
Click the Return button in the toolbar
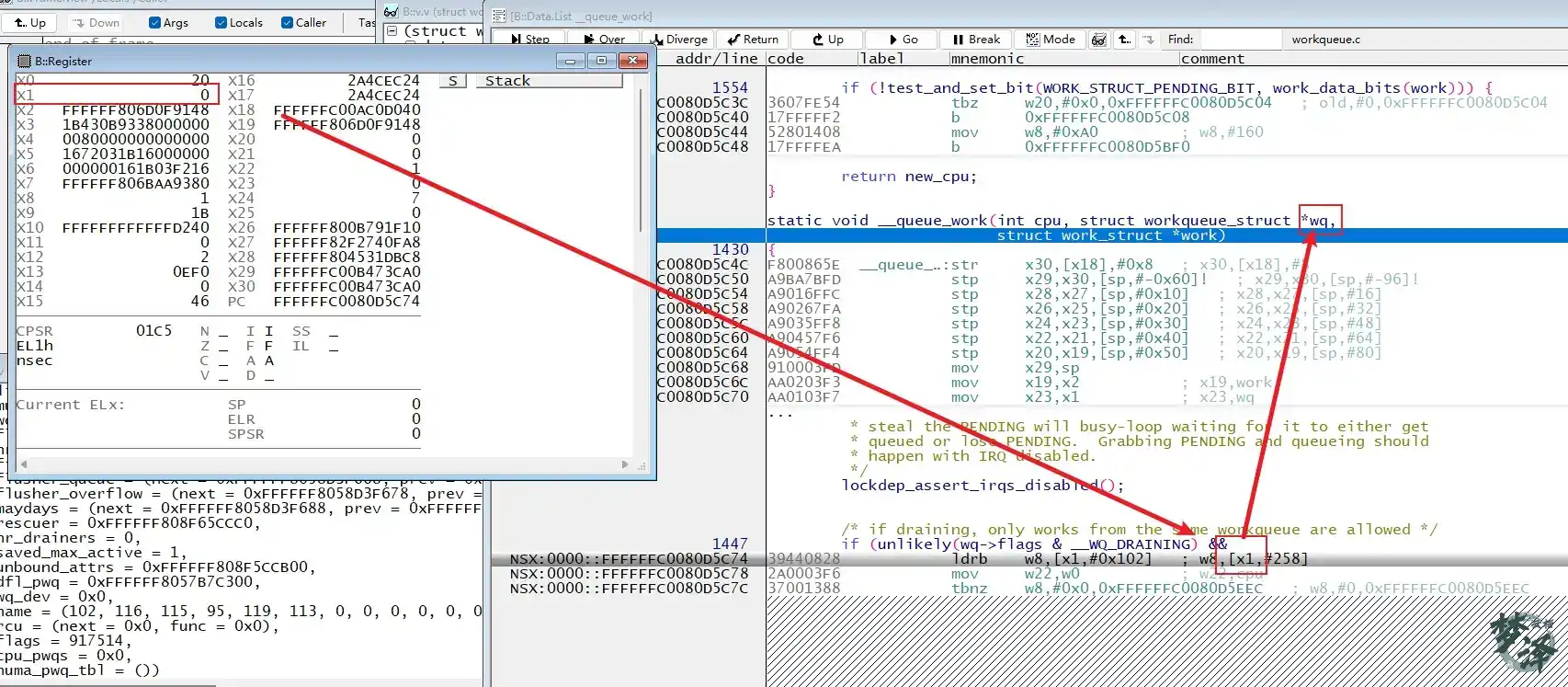click(x=753, y=40)
